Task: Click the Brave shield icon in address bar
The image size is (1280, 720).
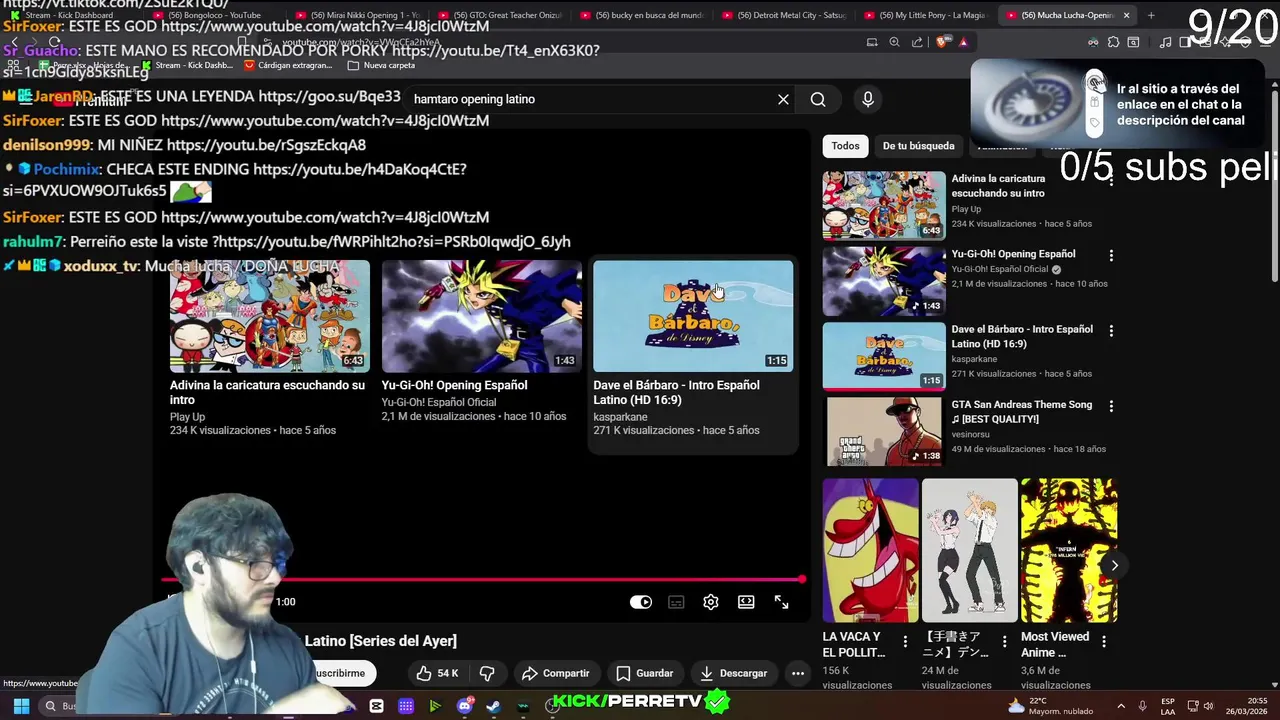Action: click(941, 42)
